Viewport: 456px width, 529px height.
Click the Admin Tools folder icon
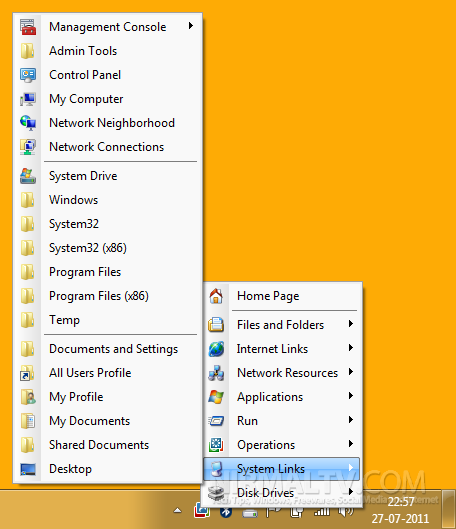28,51
